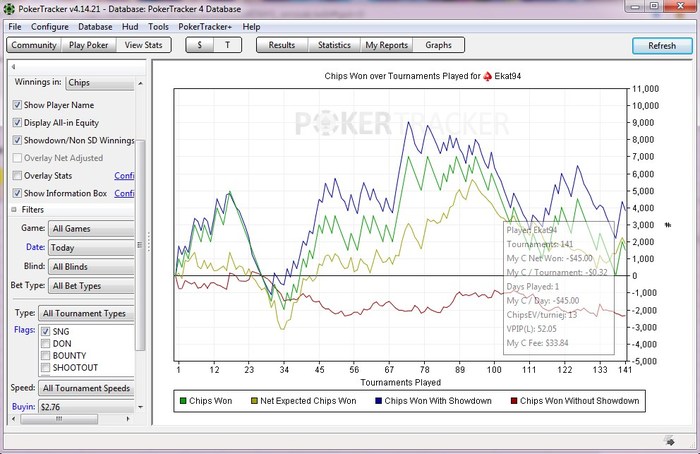Open the Hud menu
This screenshot has height=454, width=700.
pos(130,27)
